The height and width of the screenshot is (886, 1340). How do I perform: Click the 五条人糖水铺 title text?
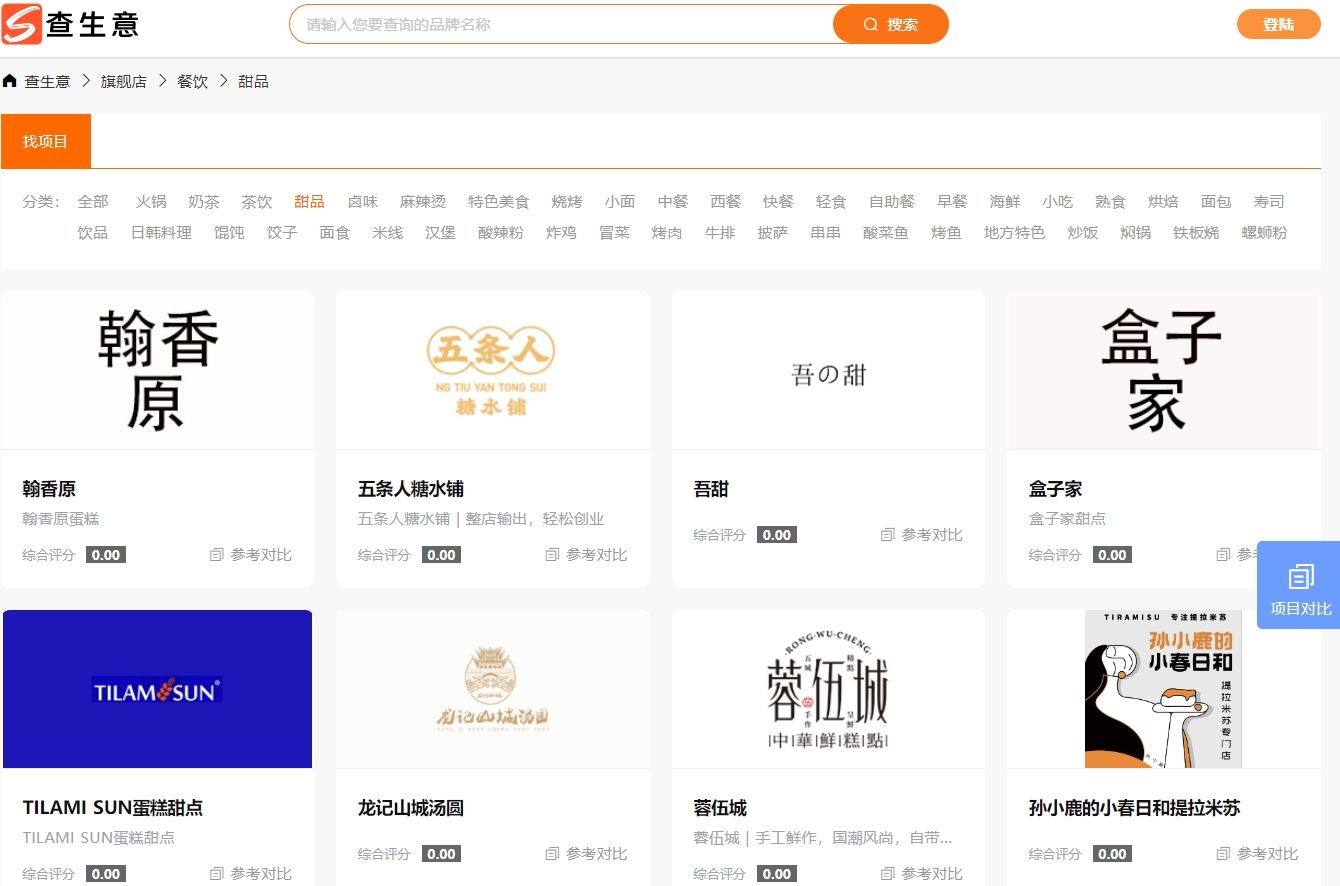(411, 489)
